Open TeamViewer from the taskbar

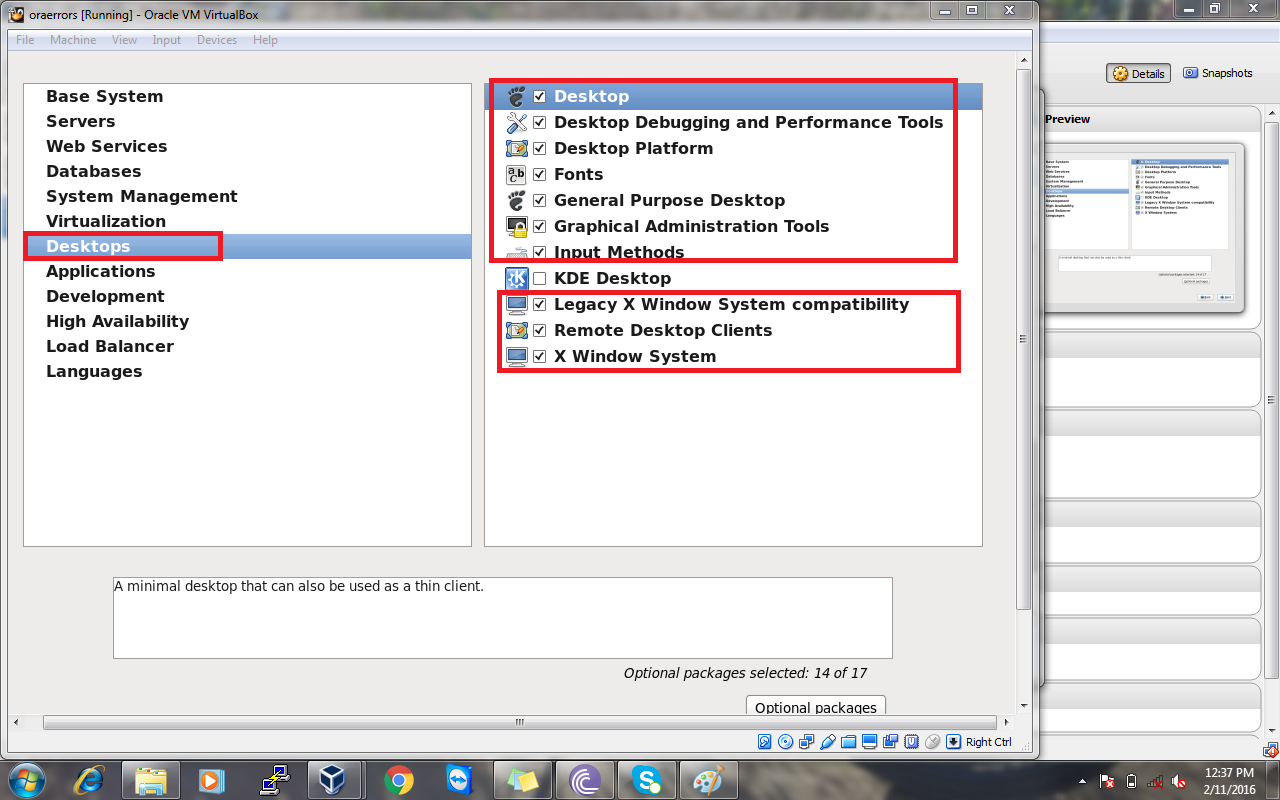(461, 779)
